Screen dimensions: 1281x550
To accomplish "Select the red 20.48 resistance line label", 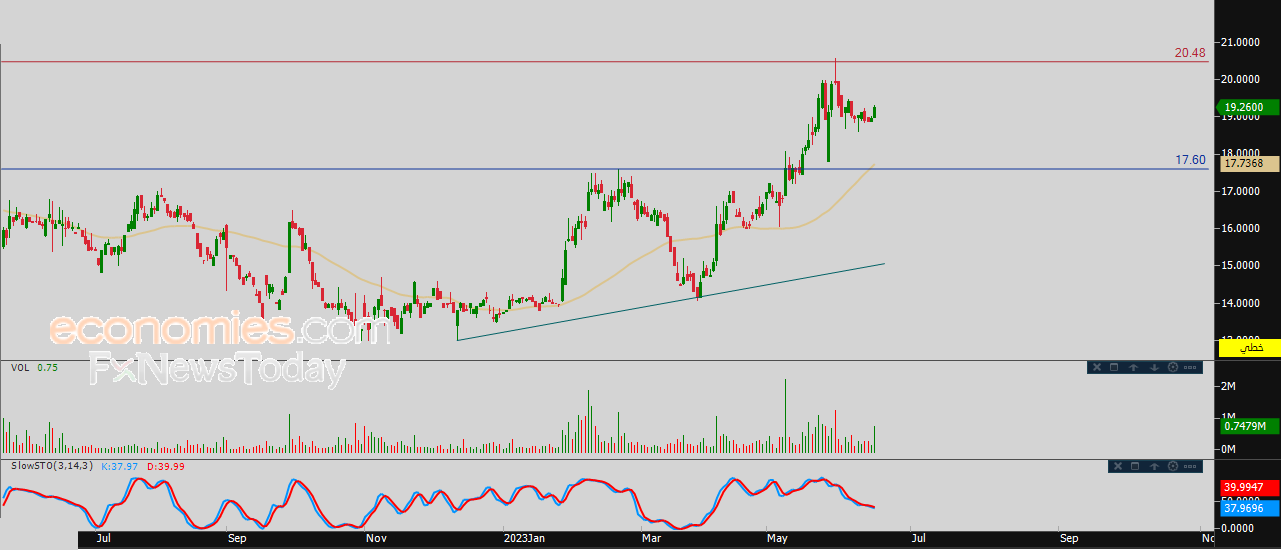I will (x=1189, y=53).
